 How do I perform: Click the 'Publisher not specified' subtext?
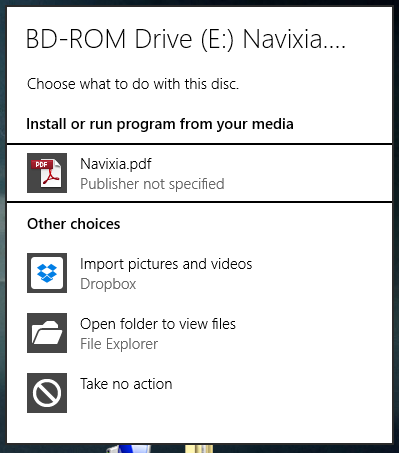point(152,184)
